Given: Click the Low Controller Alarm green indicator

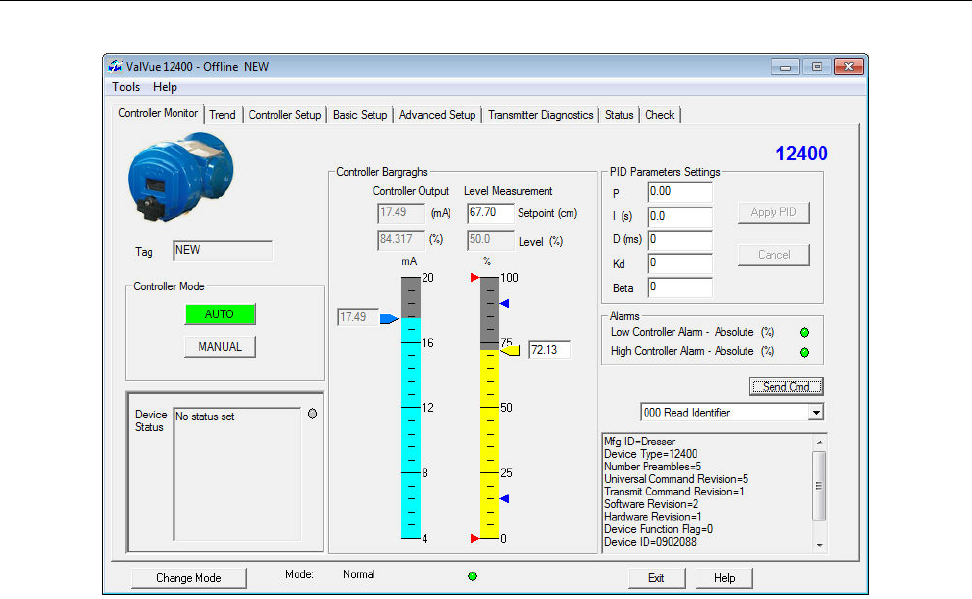Looking at the screenshot, I should click(805, 332).
